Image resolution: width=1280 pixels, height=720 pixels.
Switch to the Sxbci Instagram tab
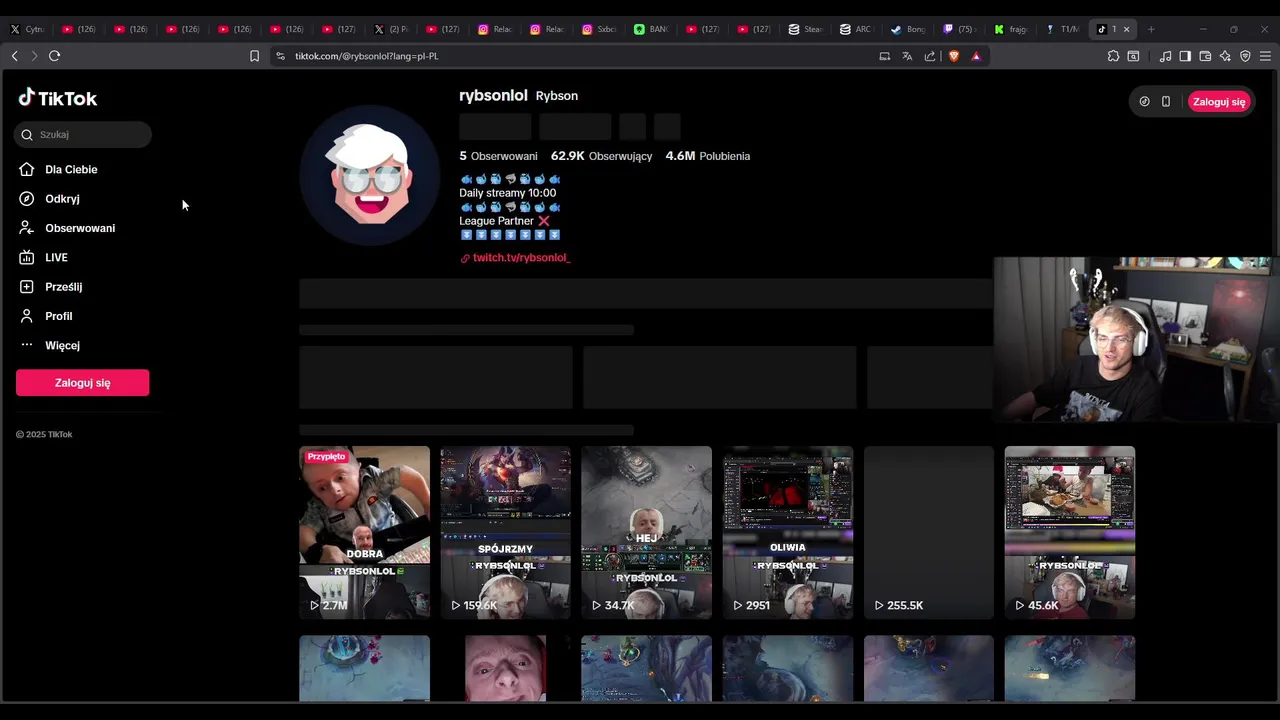(600, 29)
